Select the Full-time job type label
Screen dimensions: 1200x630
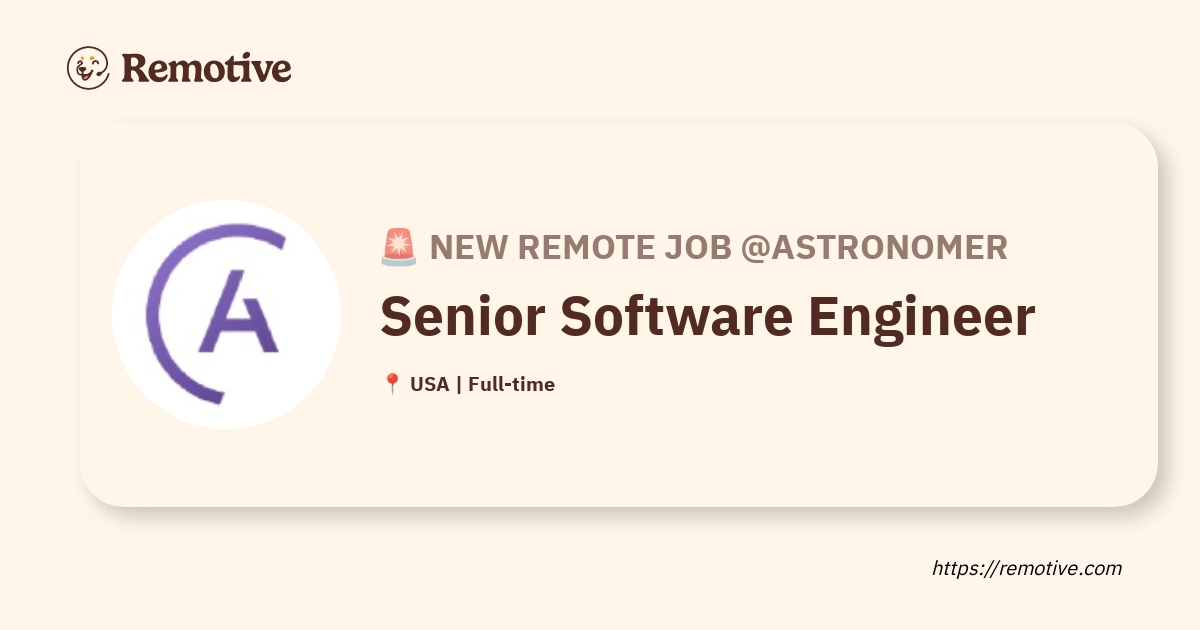pos(511,384)
